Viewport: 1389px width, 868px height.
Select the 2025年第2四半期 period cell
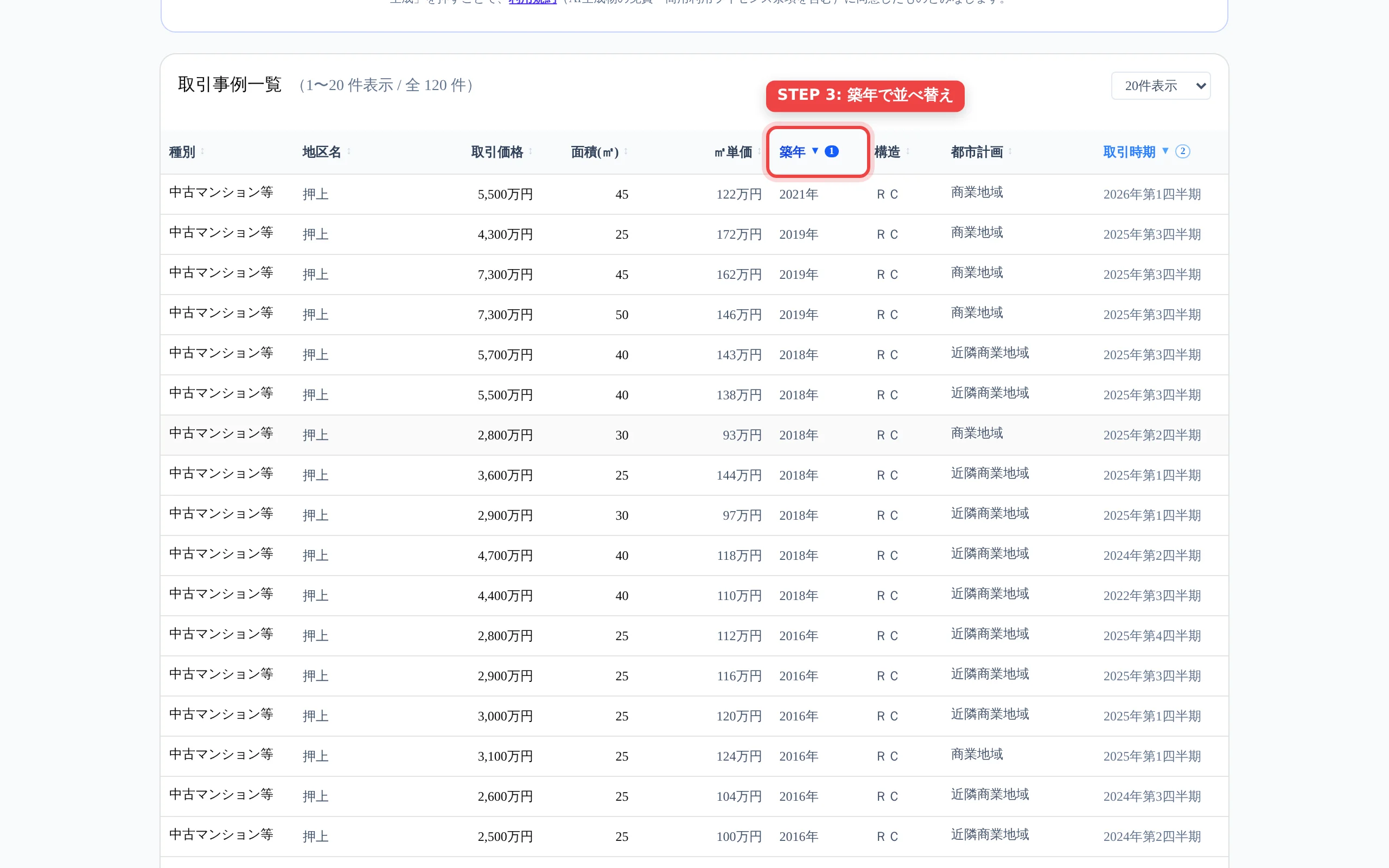[x=1152, y=436]
